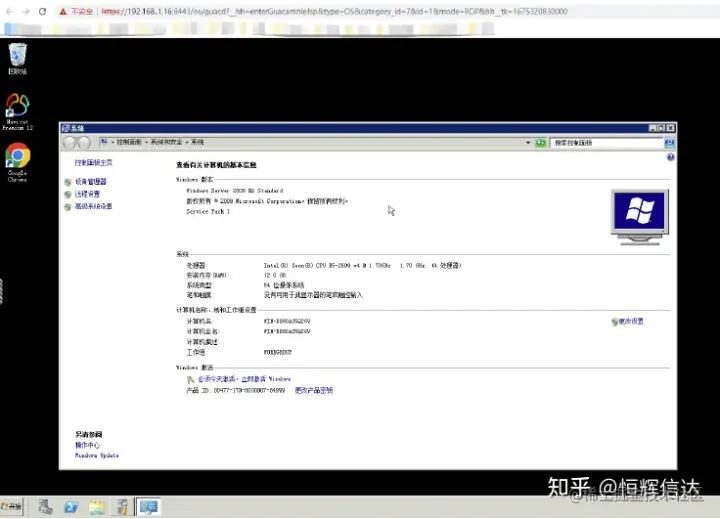
Task: Open Server Manager from the taskbar
Action: [x=45, y=507]
